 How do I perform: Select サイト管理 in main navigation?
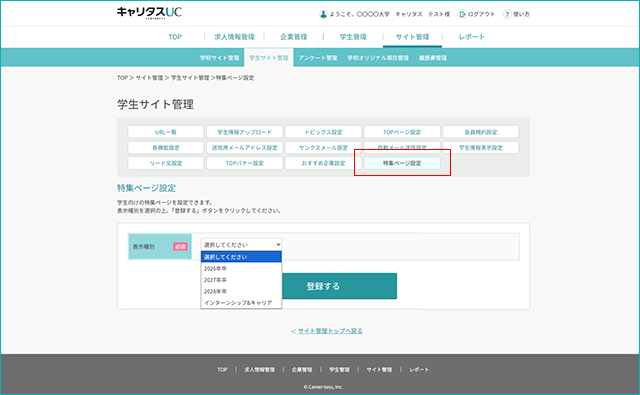[413, 37]
